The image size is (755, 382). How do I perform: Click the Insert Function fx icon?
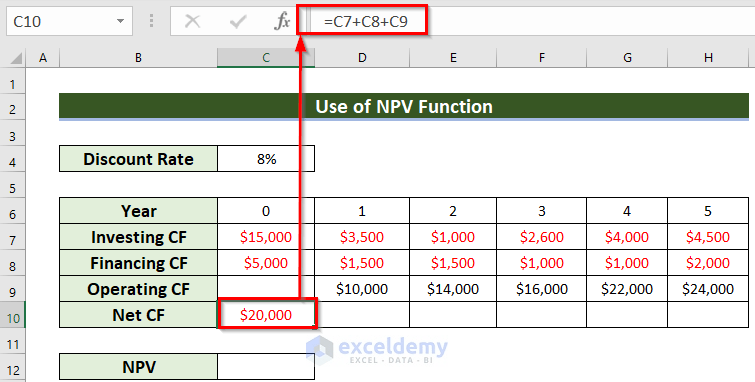pos(282,21)
